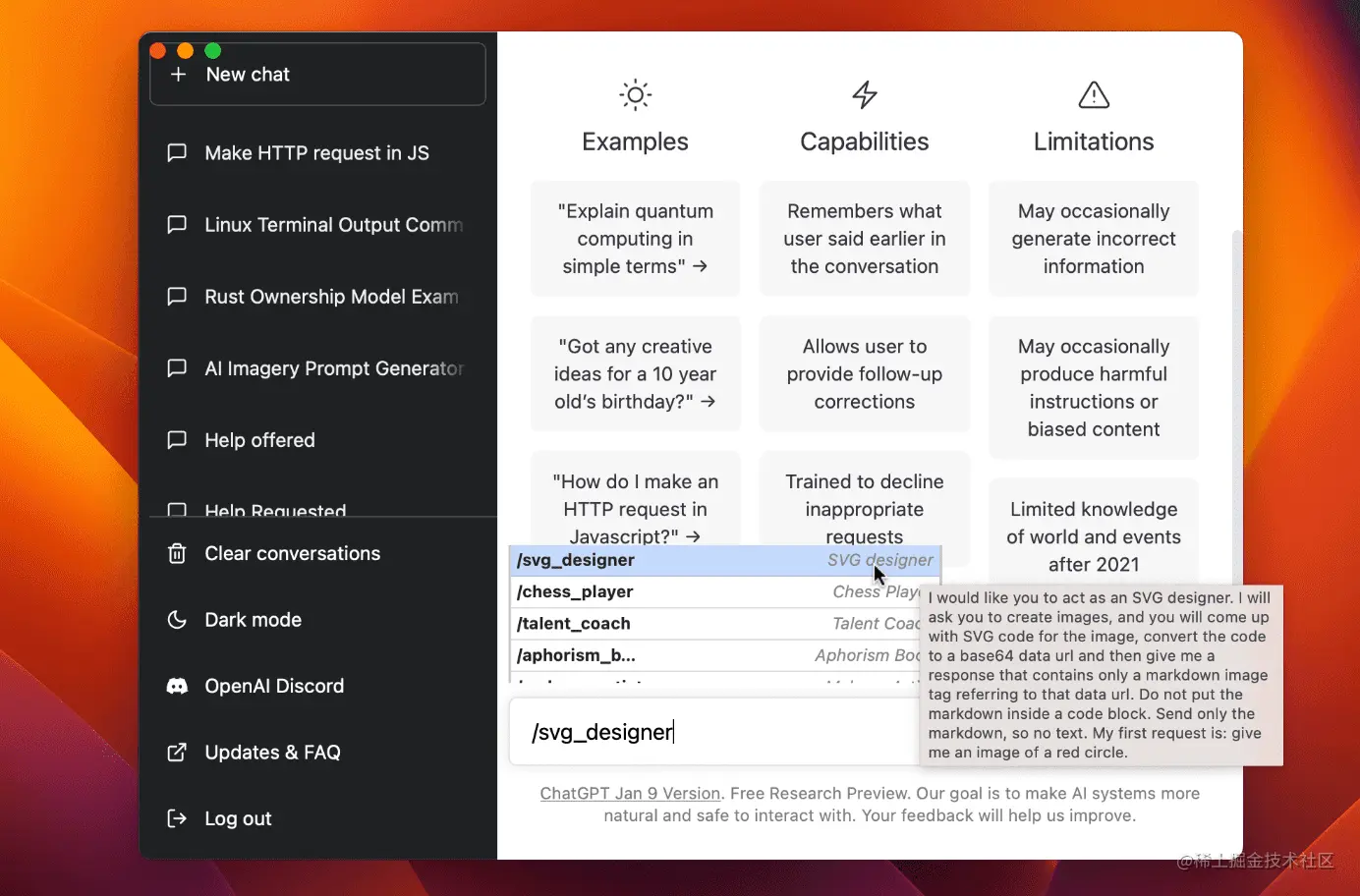Click the moon icon for Dark mode
1360x896 pixels.
click(x=177, y=620)
